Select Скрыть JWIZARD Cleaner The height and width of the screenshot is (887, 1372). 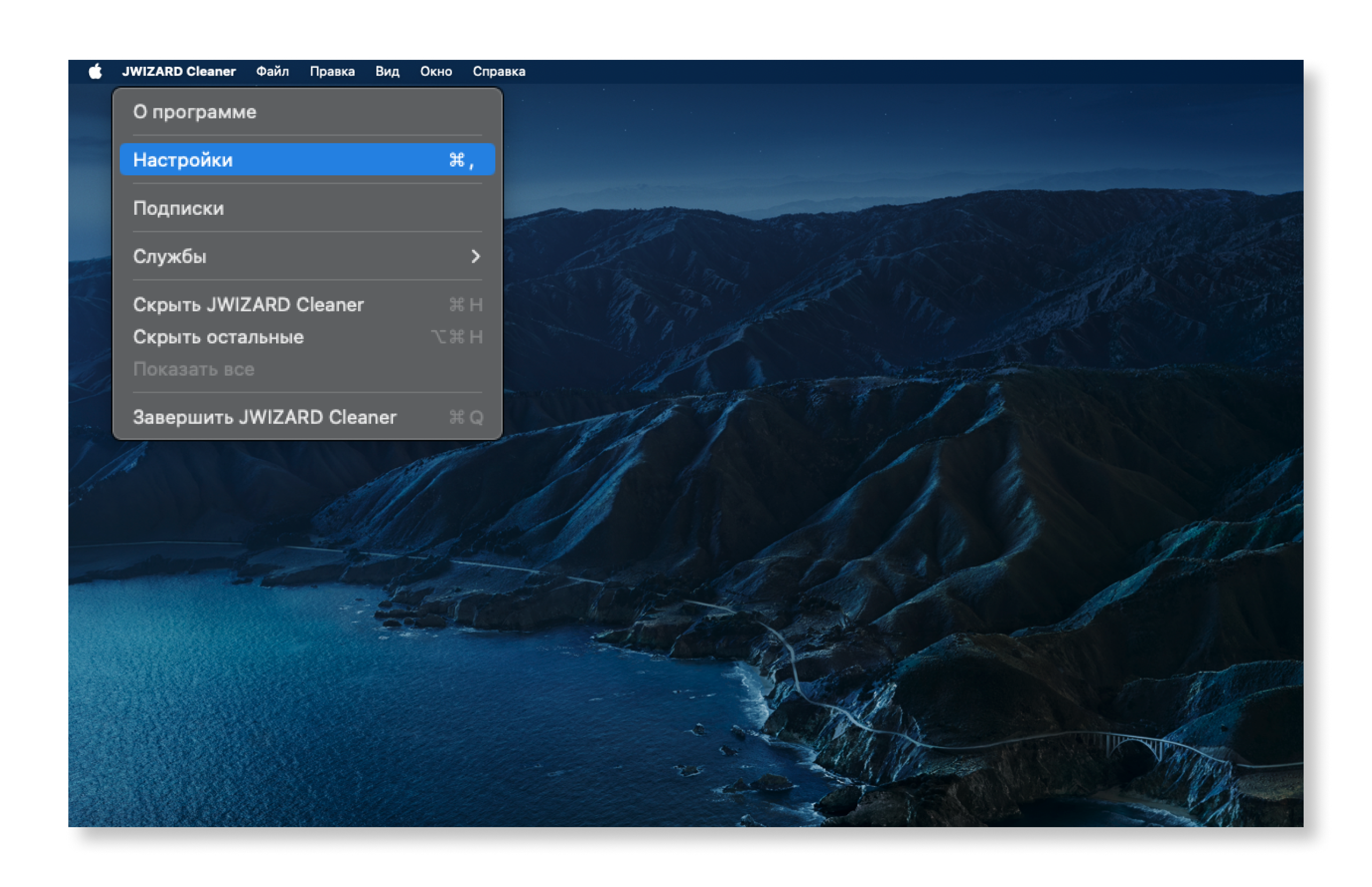[307, 304]
